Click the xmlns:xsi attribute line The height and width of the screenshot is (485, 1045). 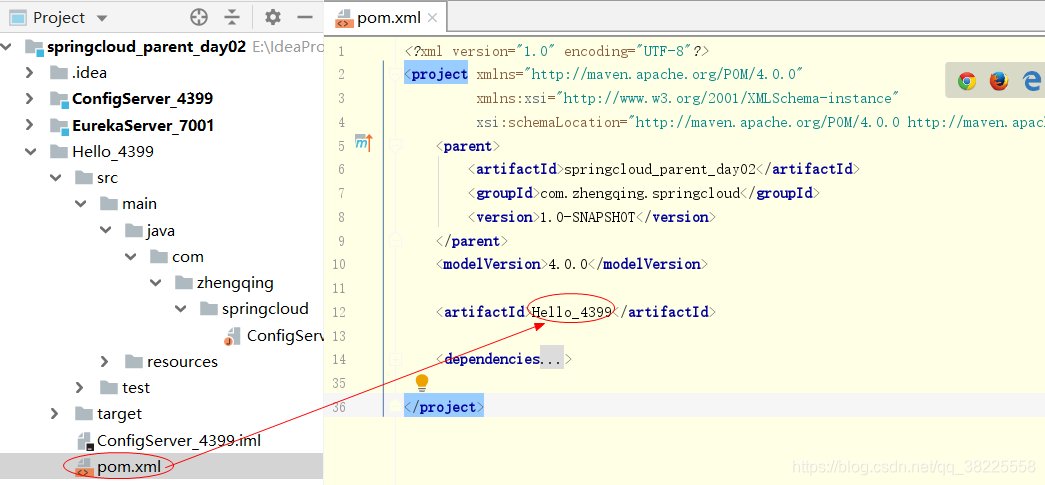pyautogui.click(x=688, y=99)
